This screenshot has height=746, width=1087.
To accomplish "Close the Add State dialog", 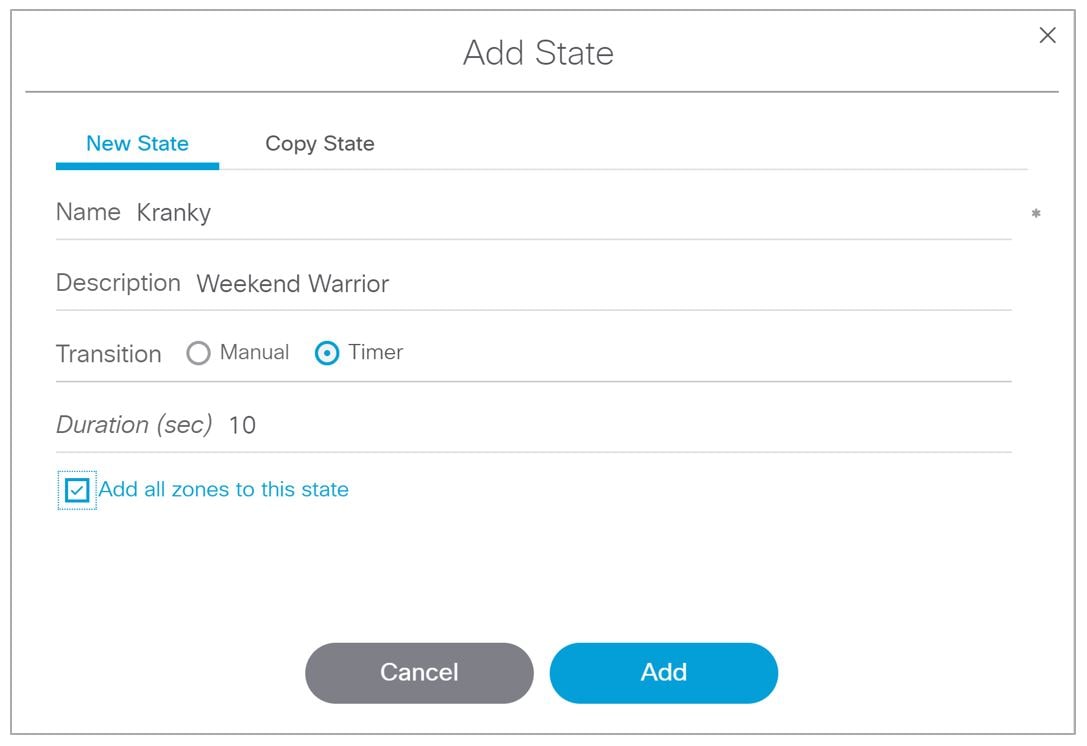I will click(x=1047, y=35).
